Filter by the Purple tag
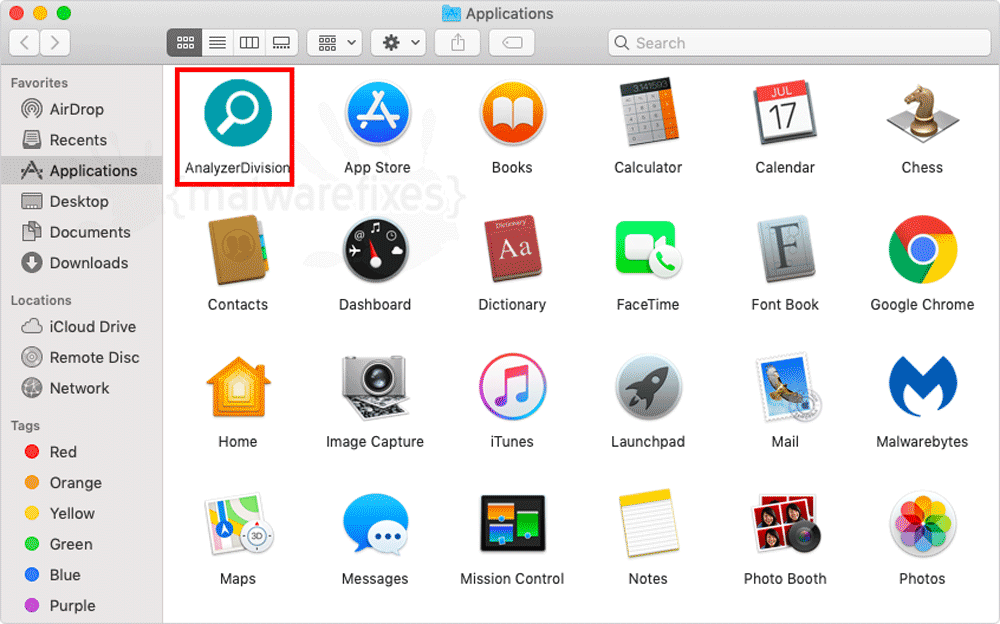This screenshot has height=624, width=1000. (81, 605)
